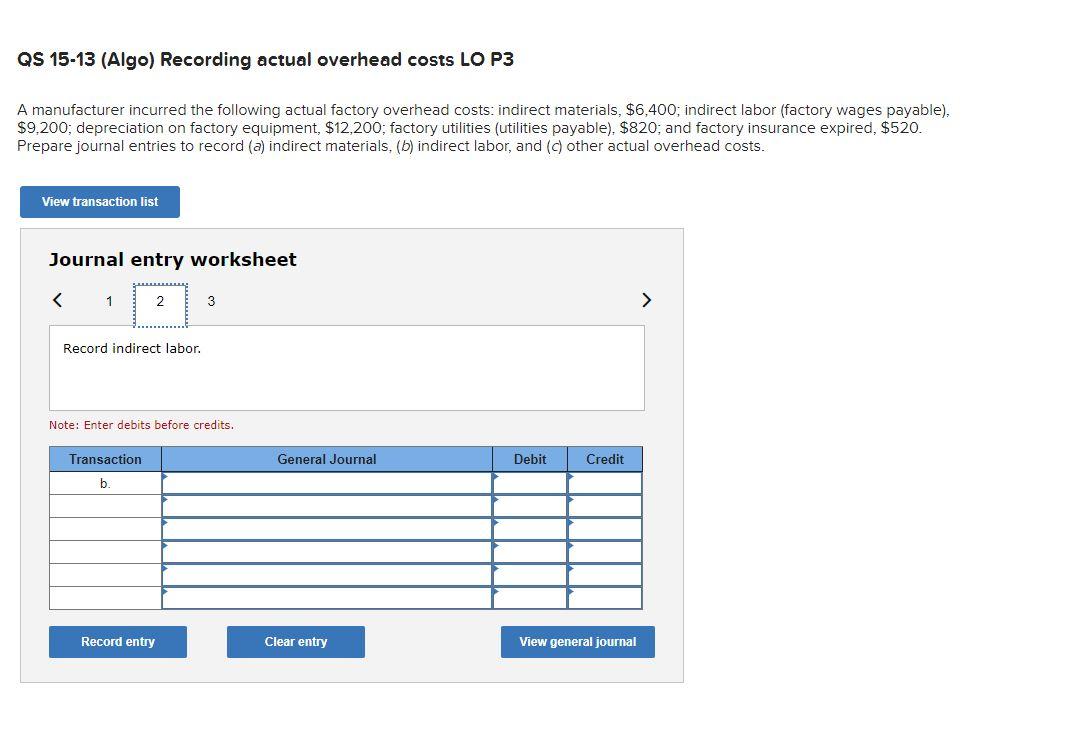The width and height of the screenshot is (1080, 733).
Task: Switch to journal entry 3
Action: click(x=211, y=300)
